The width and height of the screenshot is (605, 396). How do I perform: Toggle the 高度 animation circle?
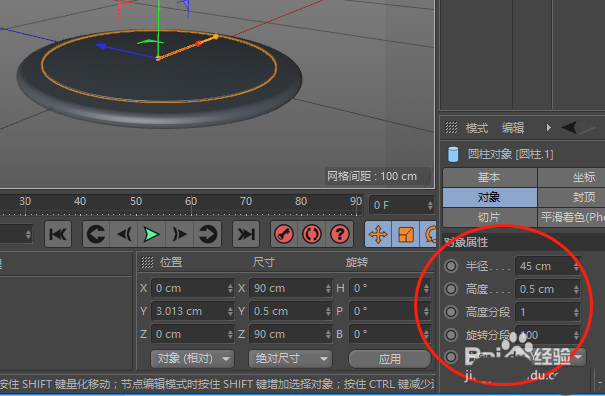click(x=451, y=289)
